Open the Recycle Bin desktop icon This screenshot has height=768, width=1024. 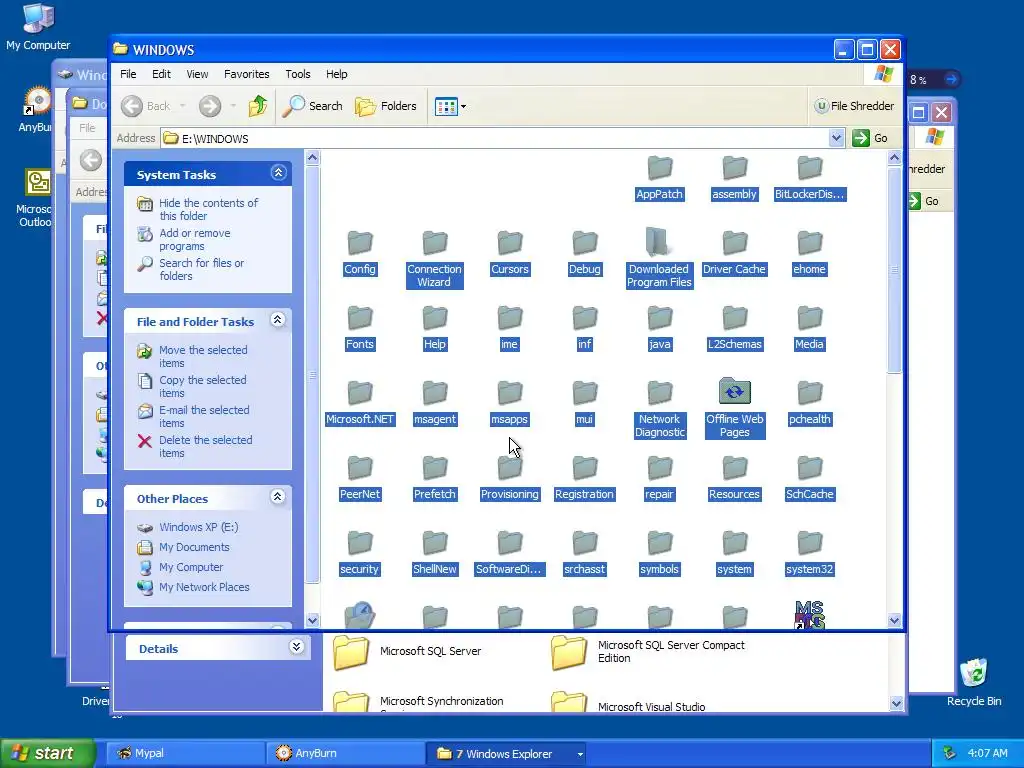[x=974, y=682]
